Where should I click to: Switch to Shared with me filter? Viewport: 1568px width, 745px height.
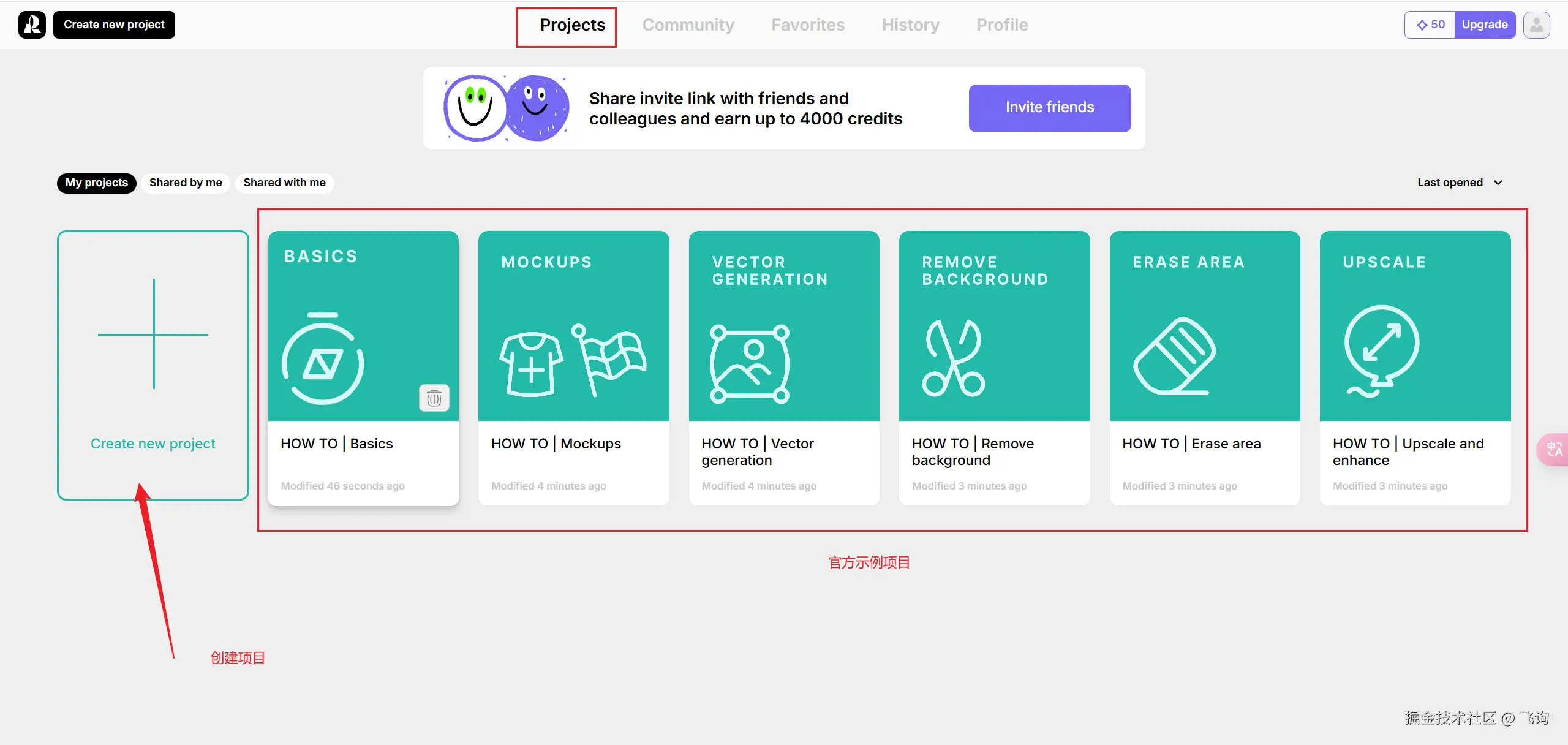pos(284,183)
